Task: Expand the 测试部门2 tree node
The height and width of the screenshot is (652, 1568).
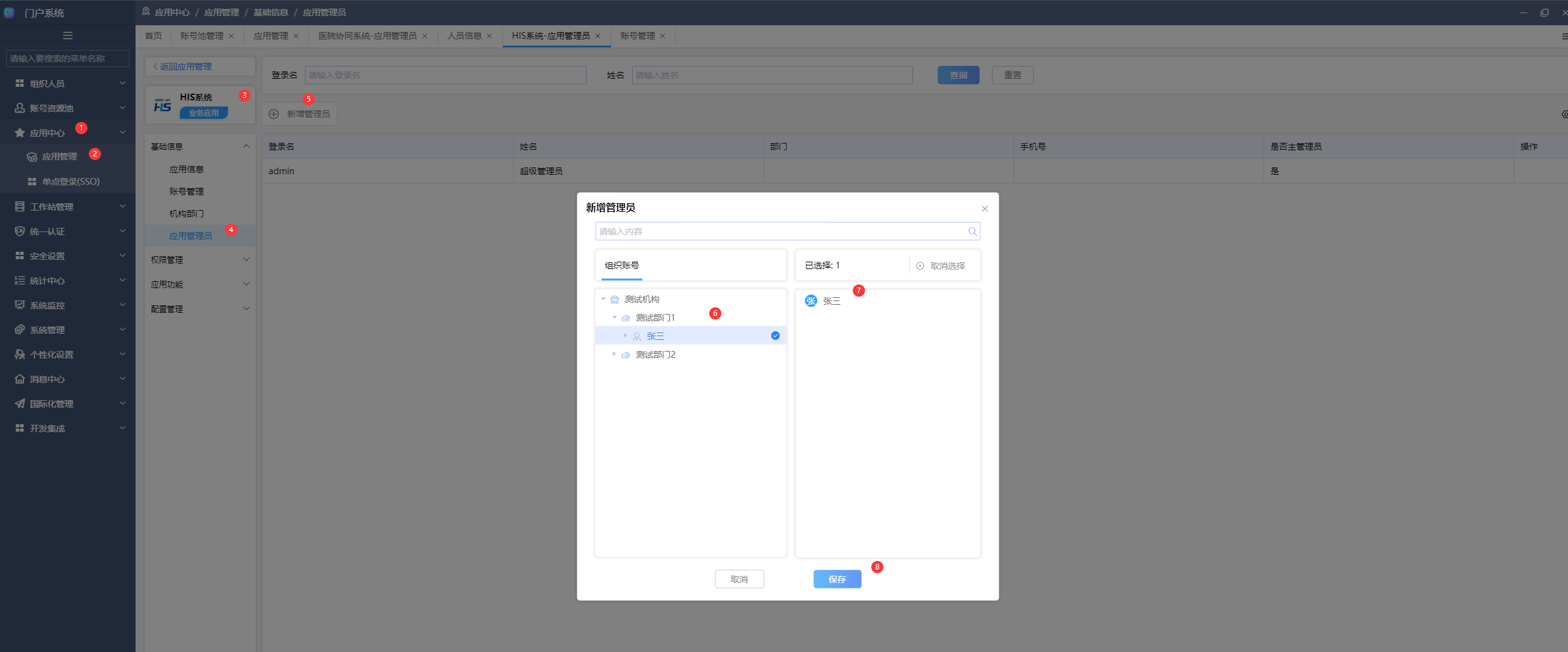Action: tap(614, 354)
